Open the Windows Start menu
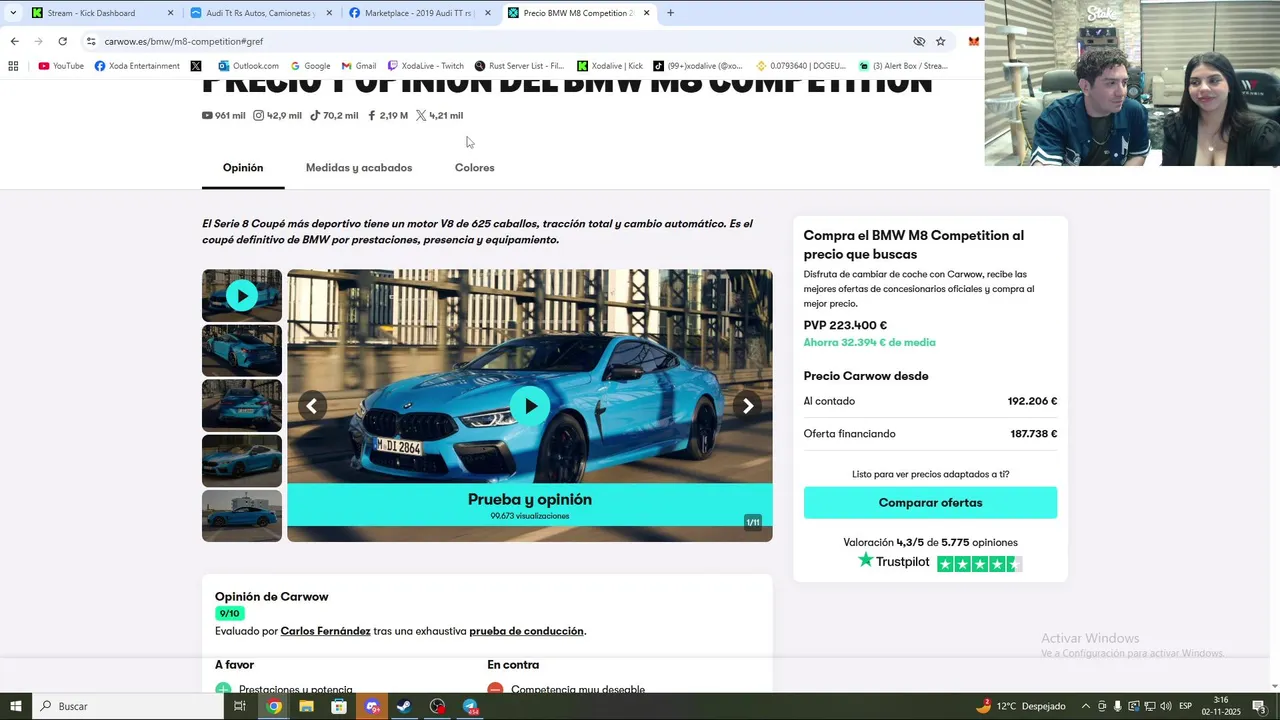 pos(16,706)
